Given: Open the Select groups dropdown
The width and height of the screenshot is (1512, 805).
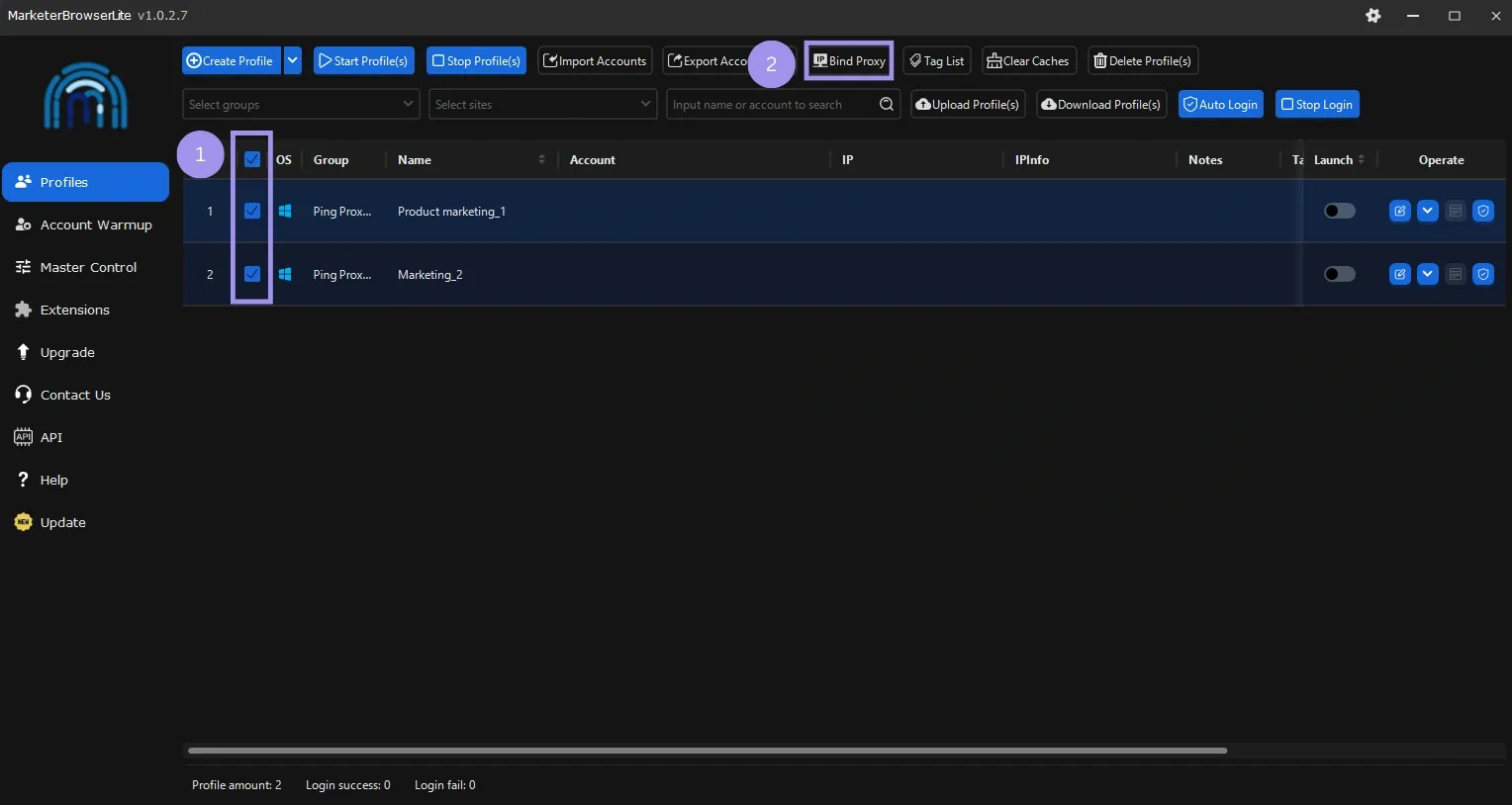Looking at the screenshot, I should coord(300,104).
